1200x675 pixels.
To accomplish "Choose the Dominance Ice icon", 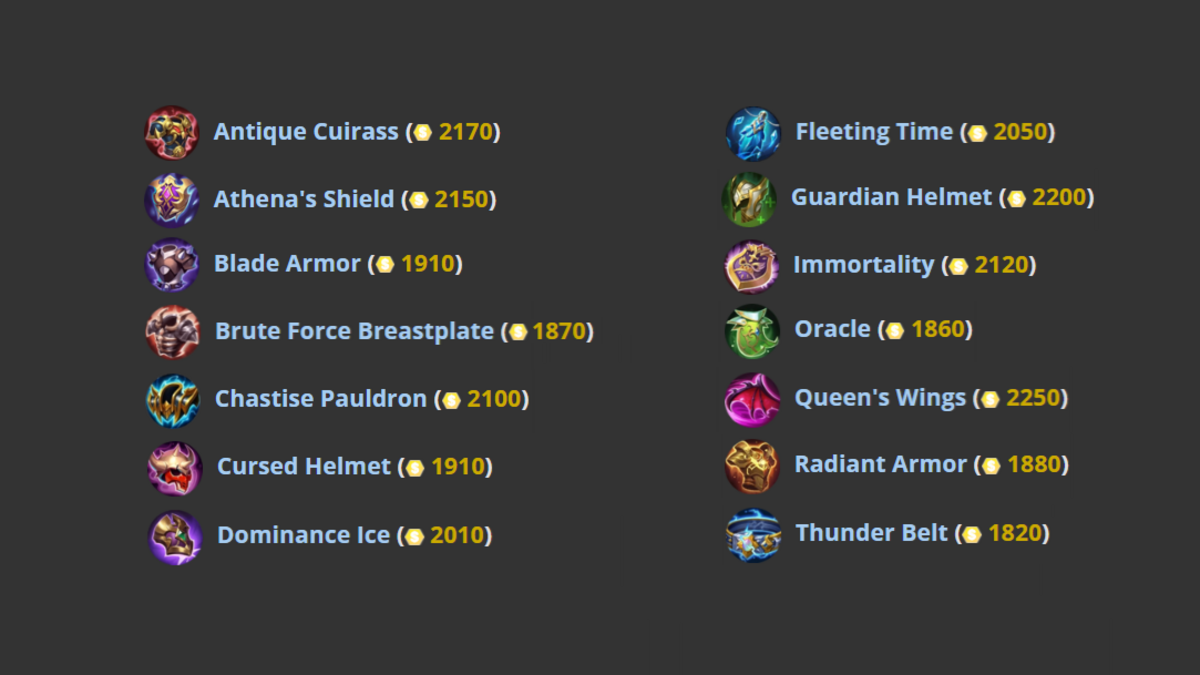I will (175, 536).
